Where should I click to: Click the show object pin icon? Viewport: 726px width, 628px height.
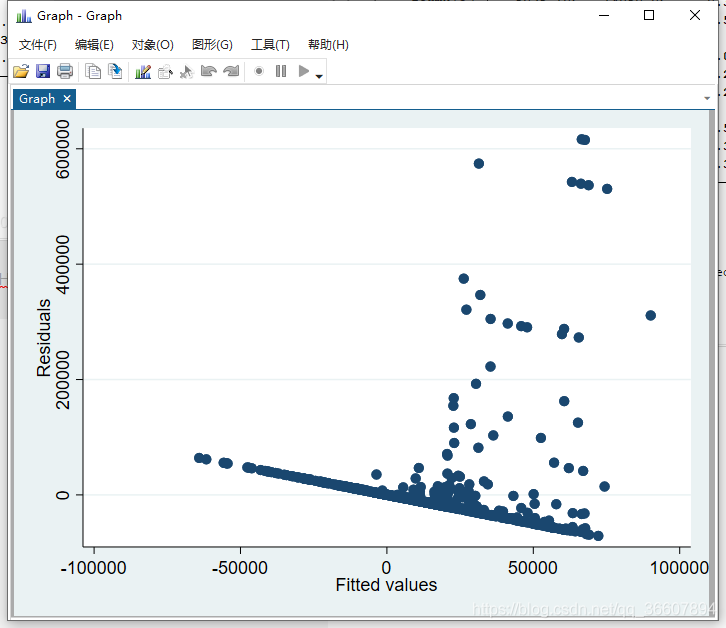coord(187,72)
